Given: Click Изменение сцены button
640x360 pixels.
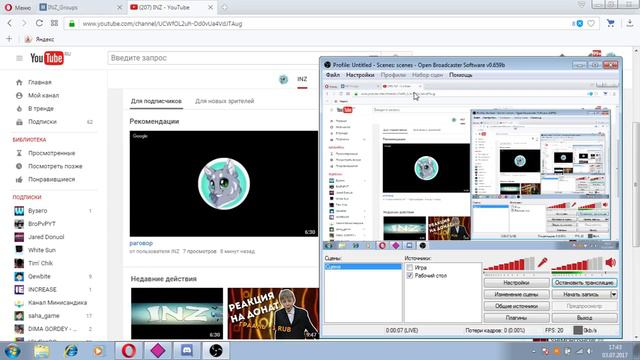Looking at the screenshot, I should coord(516,294).
